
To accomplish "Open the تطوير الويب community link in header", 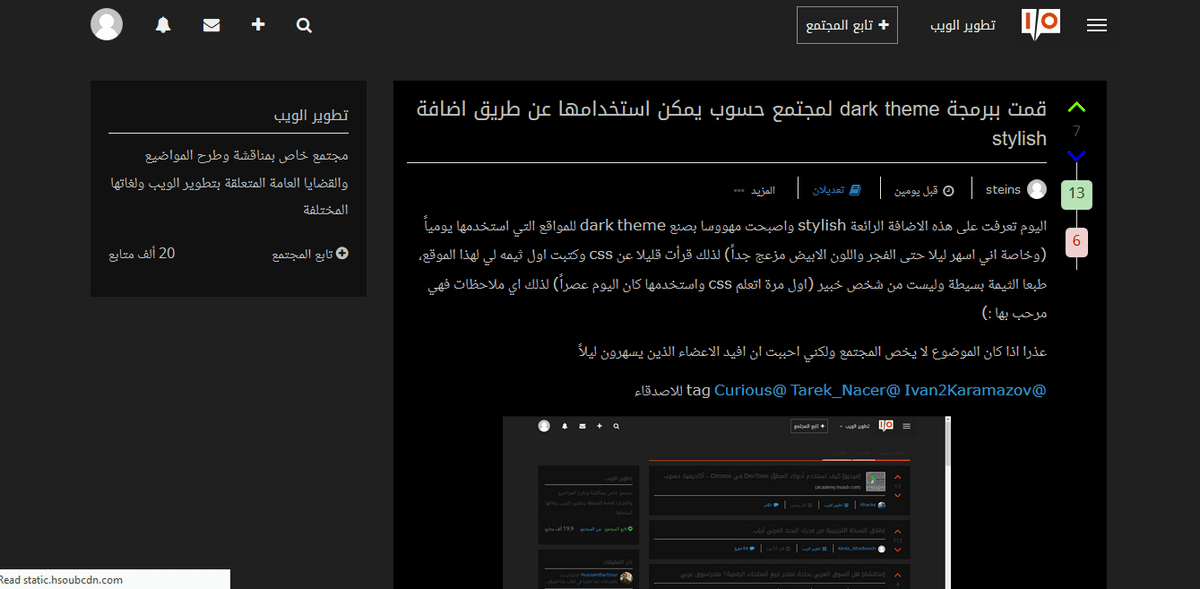I will click(x=963, y=25).
